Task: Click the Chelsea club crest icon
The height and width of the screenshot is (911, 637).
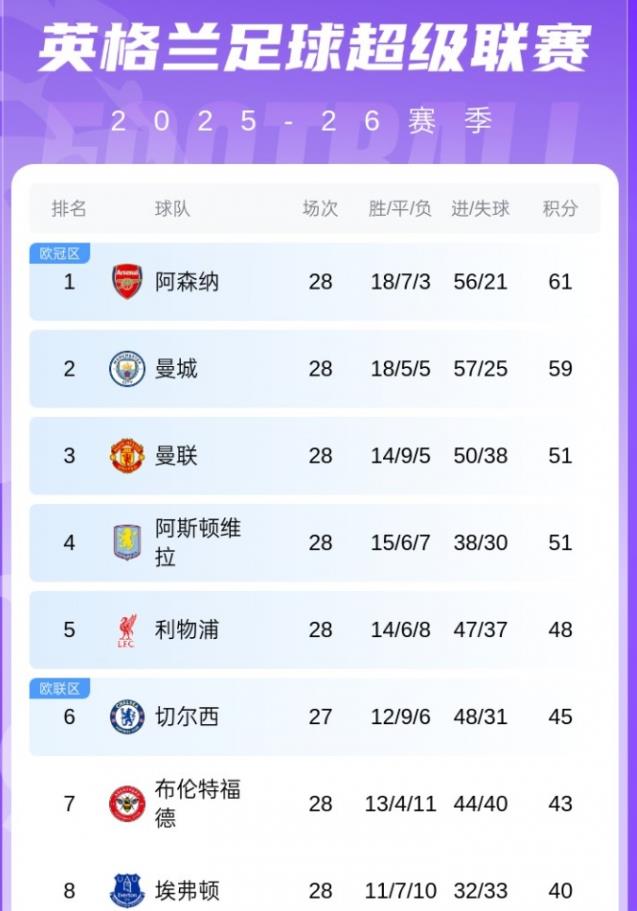Action: click(x=127, y=717)
